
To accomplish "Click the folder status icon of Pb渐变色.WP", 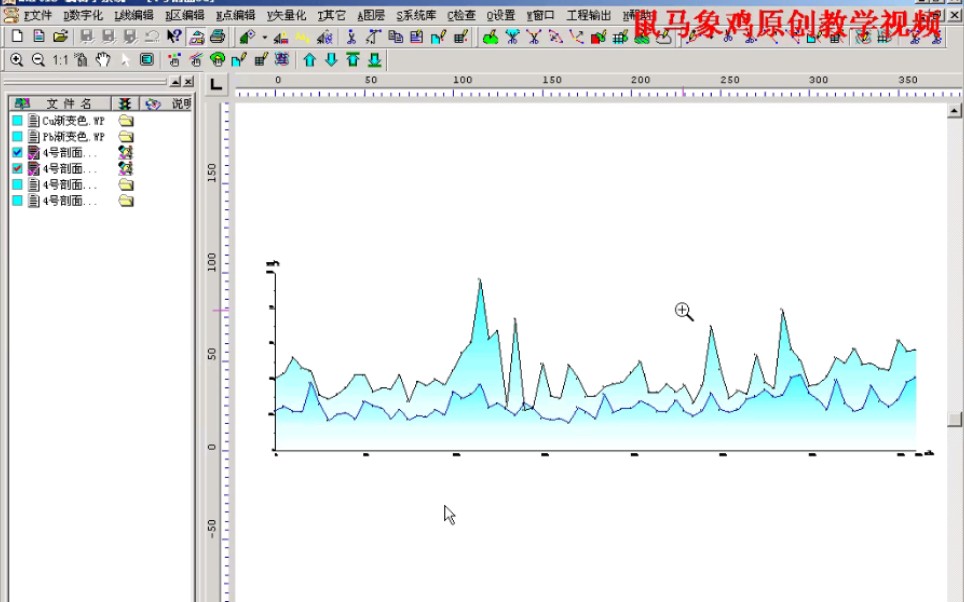I will pyautogui.click(x=126, y=137).
